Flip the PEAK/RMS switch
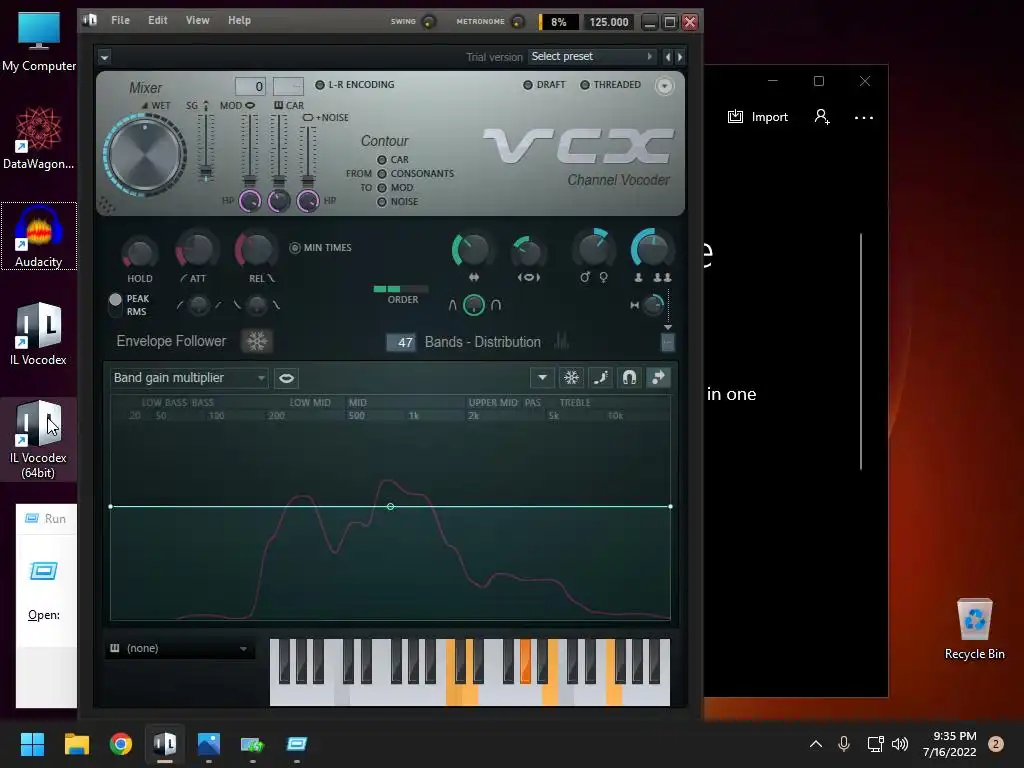The image size is (1024, 768). tap(115, 304)
